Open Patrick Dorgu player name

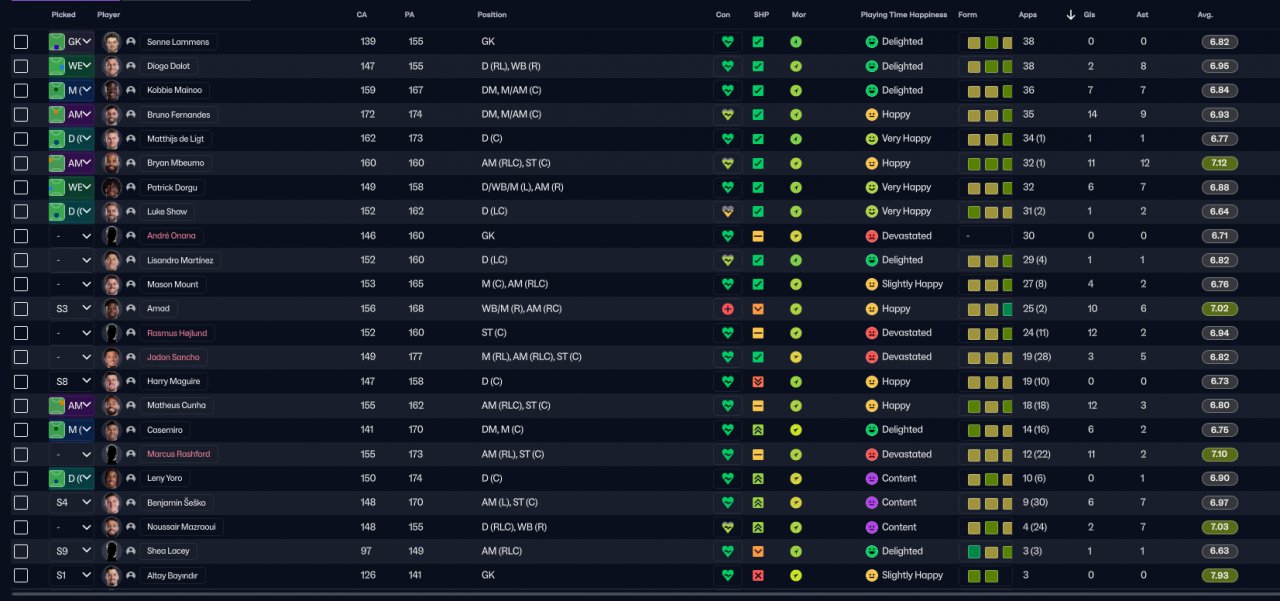point(172,187)
